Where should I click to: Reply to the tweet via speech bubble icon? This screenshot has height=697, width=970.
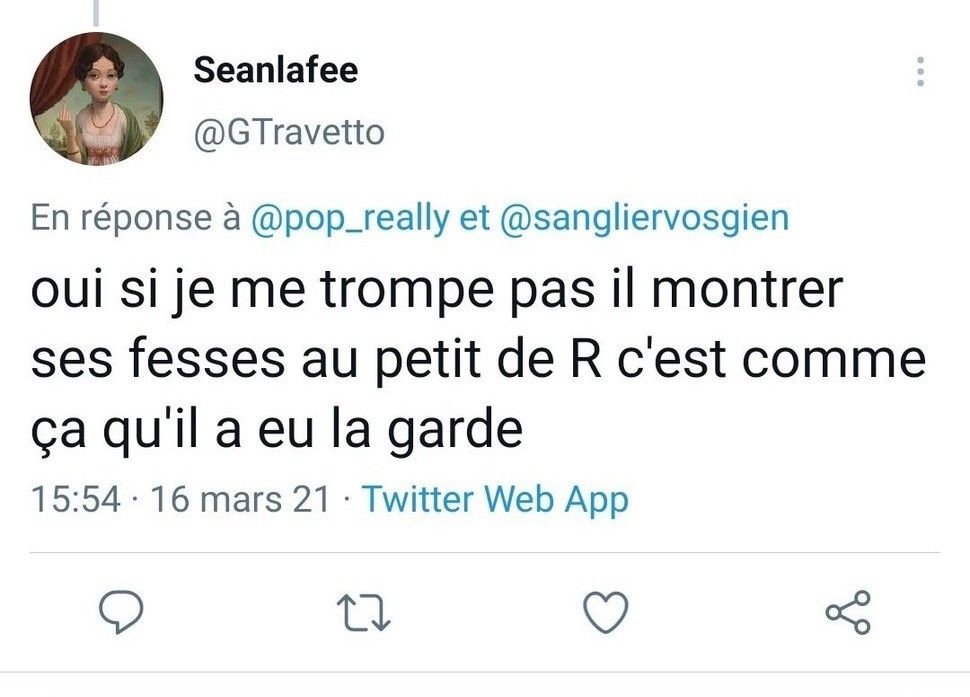pyautogui.click(x=124, y=612)
